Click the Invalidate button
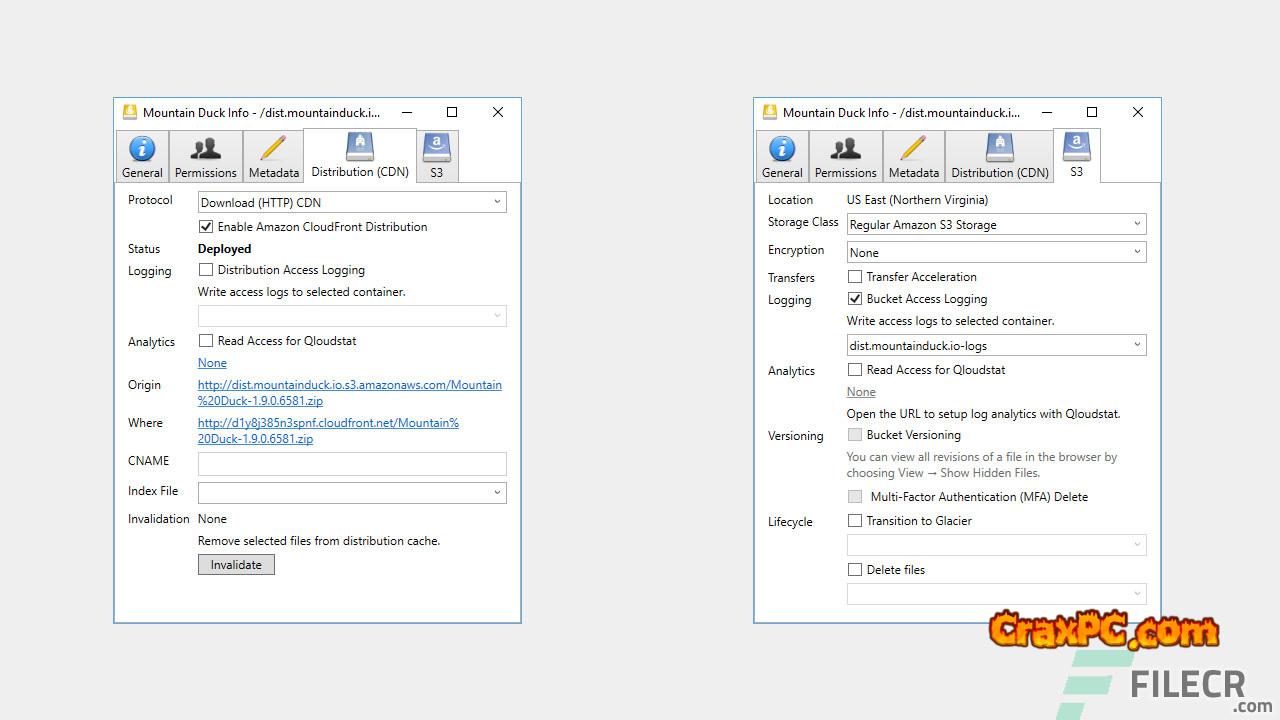 (236, 565)
